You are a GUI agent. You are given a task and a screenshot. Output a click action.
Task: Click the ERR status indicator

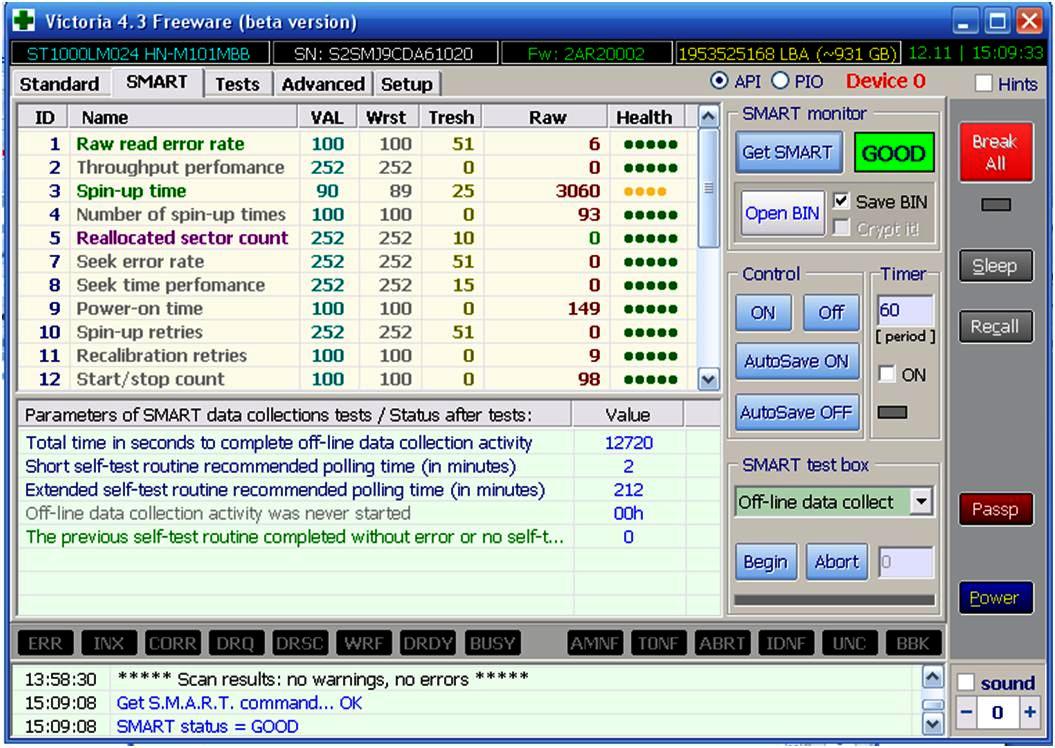point(45,644)
